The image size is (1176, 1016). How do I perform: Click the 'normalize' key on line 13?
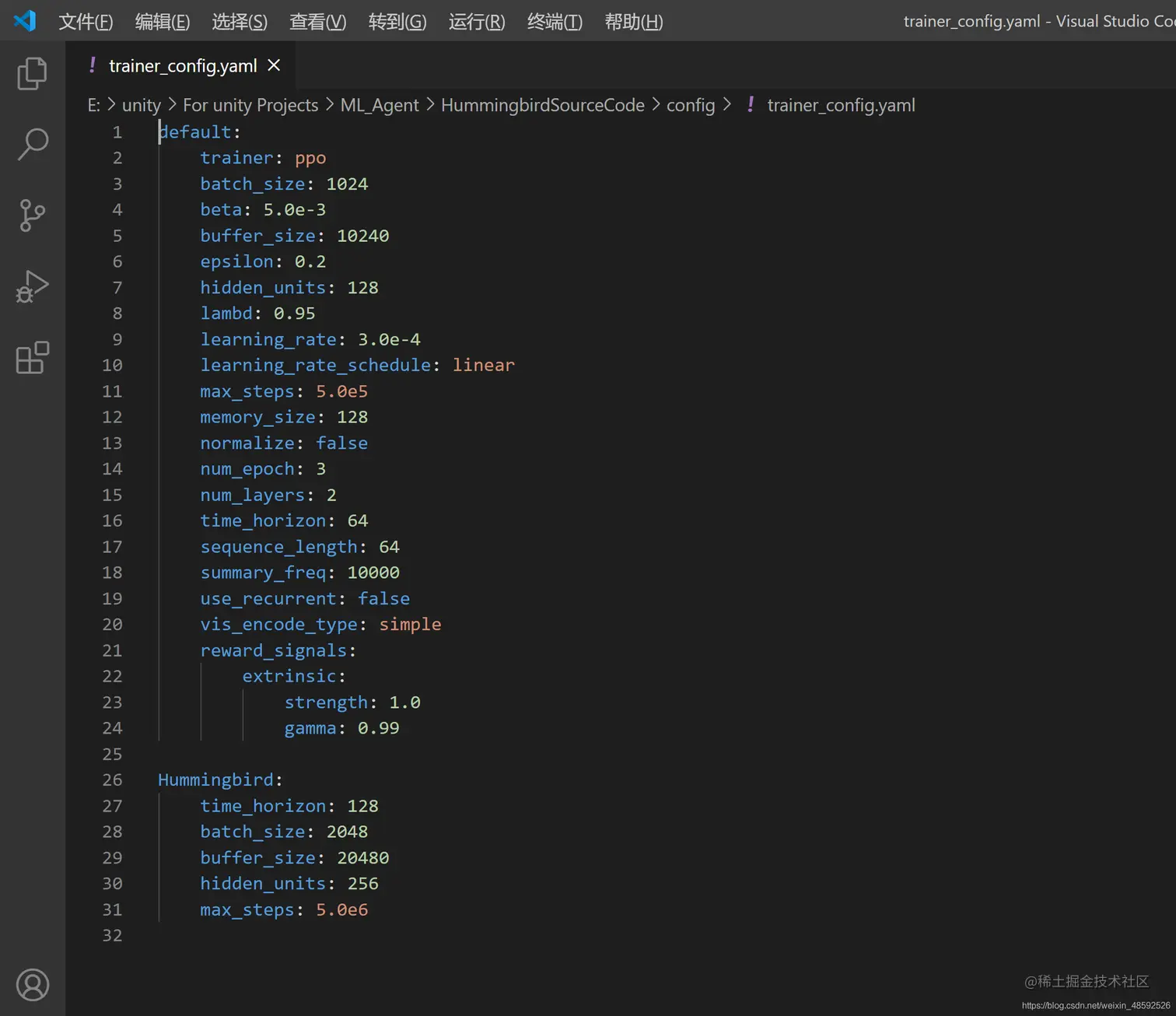point(247,443)
